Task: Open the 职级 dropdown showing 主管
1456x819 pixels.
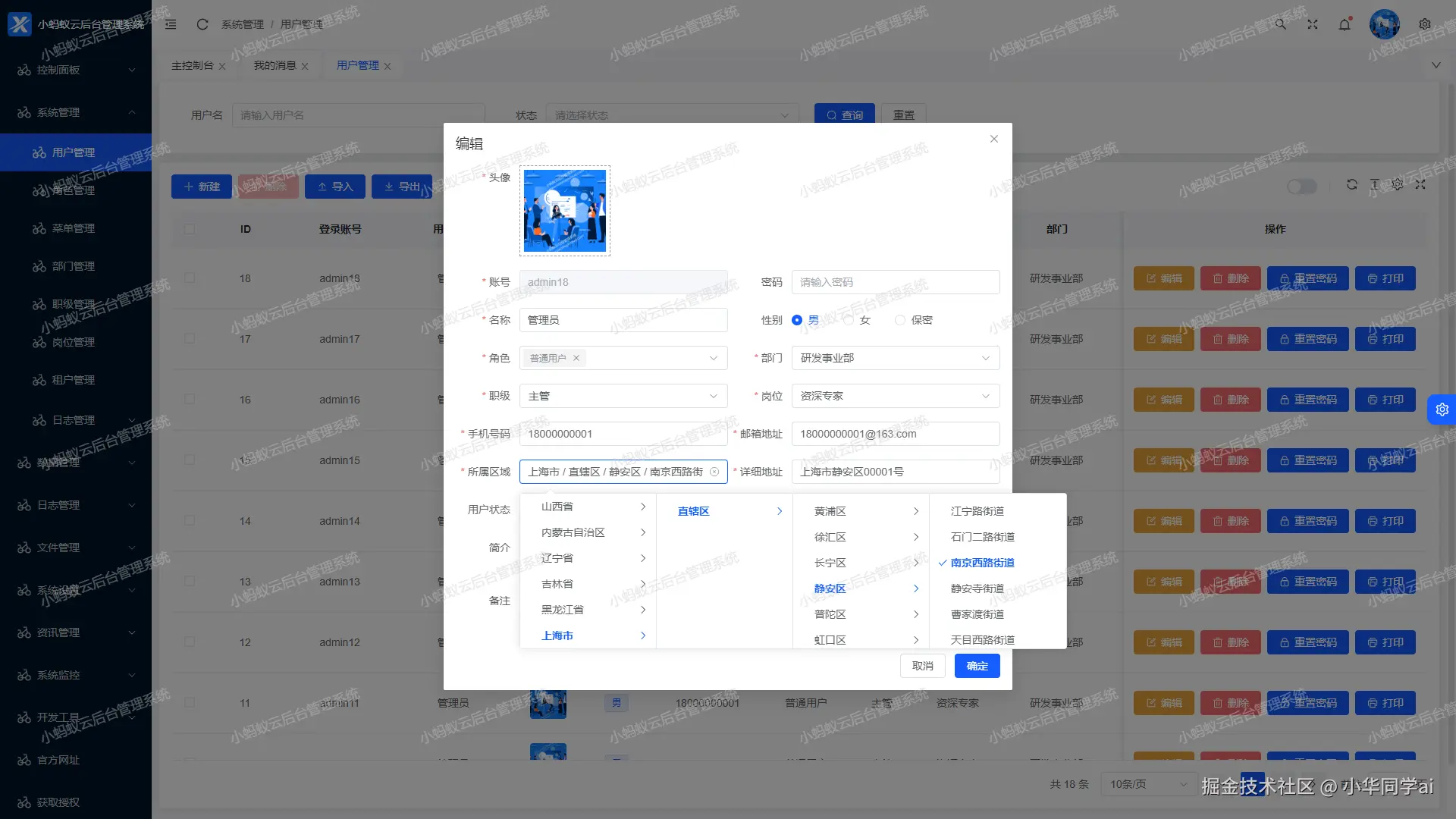Action: (x=623, y=396)
